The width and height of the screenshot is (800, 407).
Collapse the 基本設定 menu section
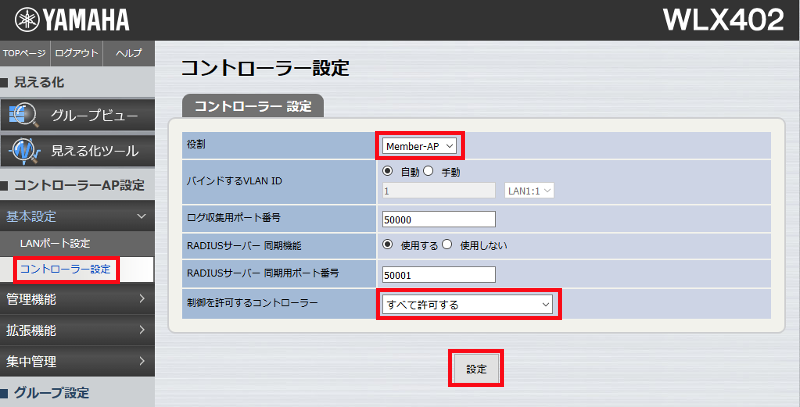tap(77, 216)
